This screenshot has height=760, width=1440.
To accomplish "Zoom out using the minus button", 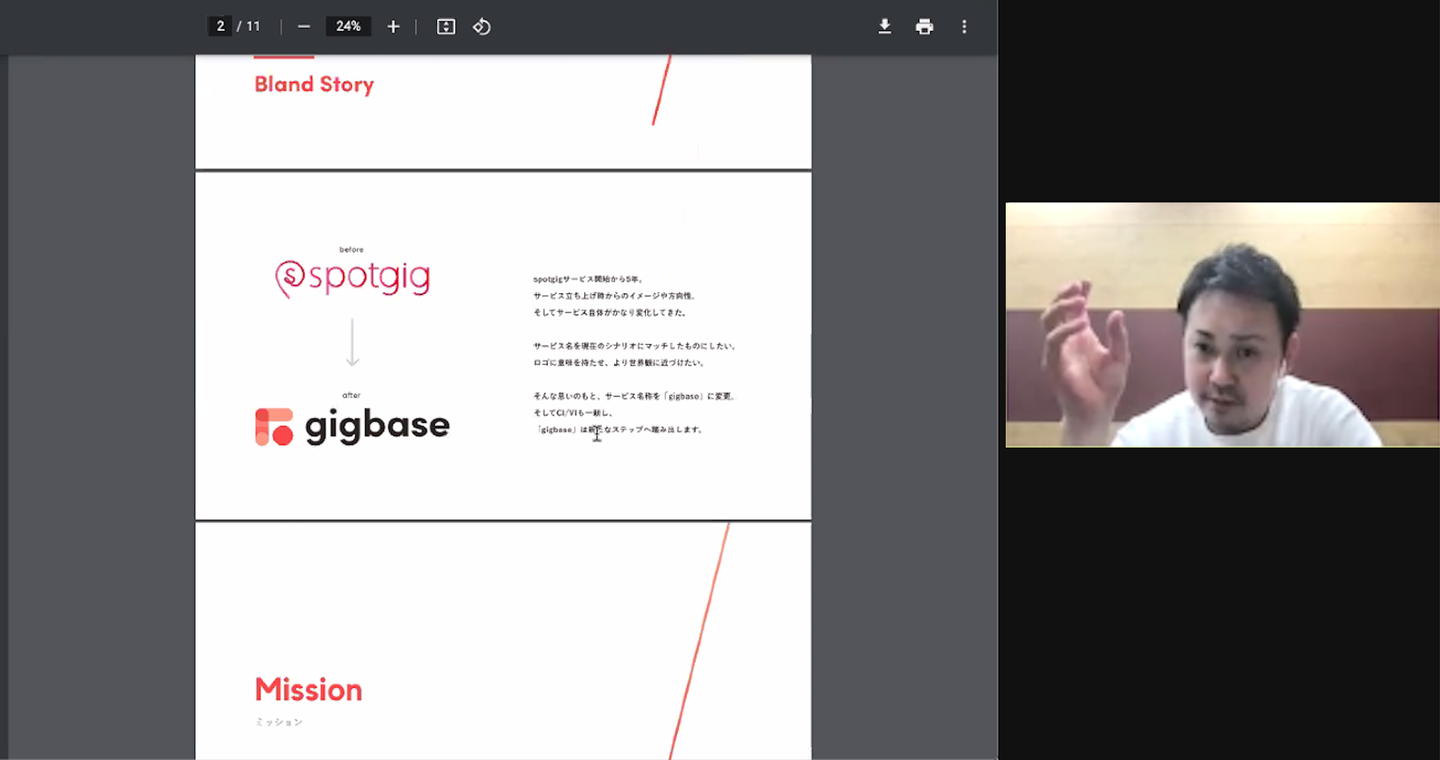I will click(304, 27).
